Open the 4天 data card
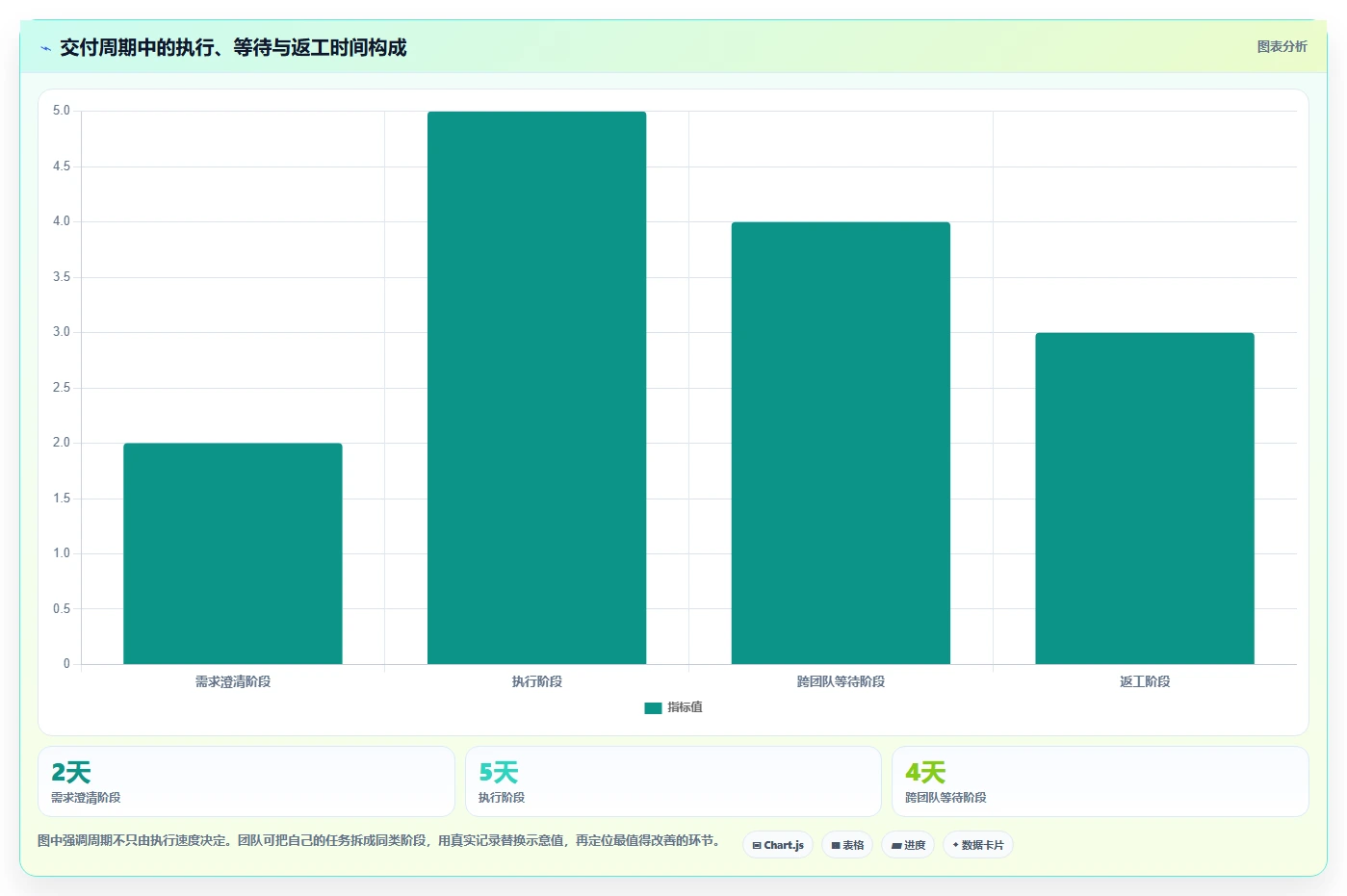 (x=1100, y=781)
